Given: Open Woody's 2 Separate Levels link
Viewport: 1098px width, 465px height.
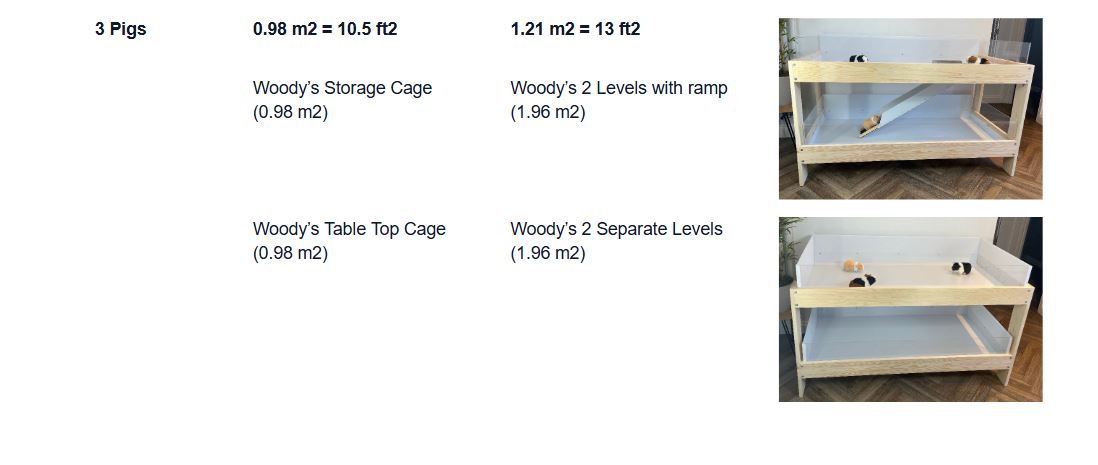Looking at the screenshot, I should pyautogui.click(x=616, y=229).
